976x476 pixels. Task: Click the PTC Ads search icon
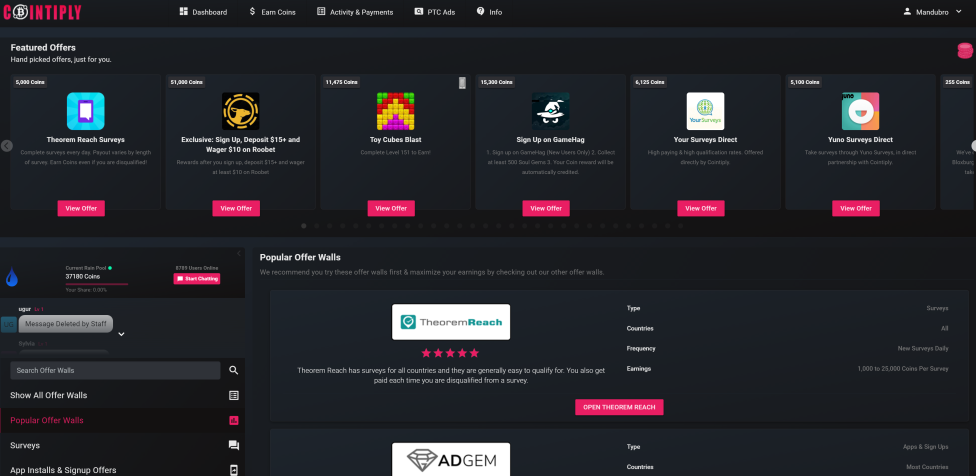[418, 11]
